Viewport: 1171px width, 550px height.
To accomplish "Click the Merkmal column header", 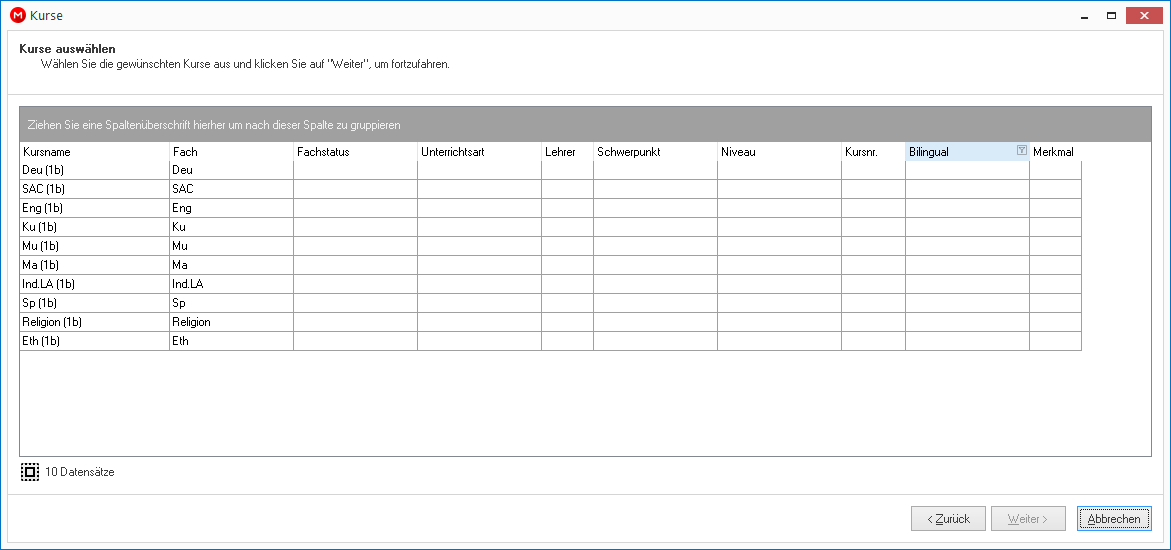I will coord(1056,152).
